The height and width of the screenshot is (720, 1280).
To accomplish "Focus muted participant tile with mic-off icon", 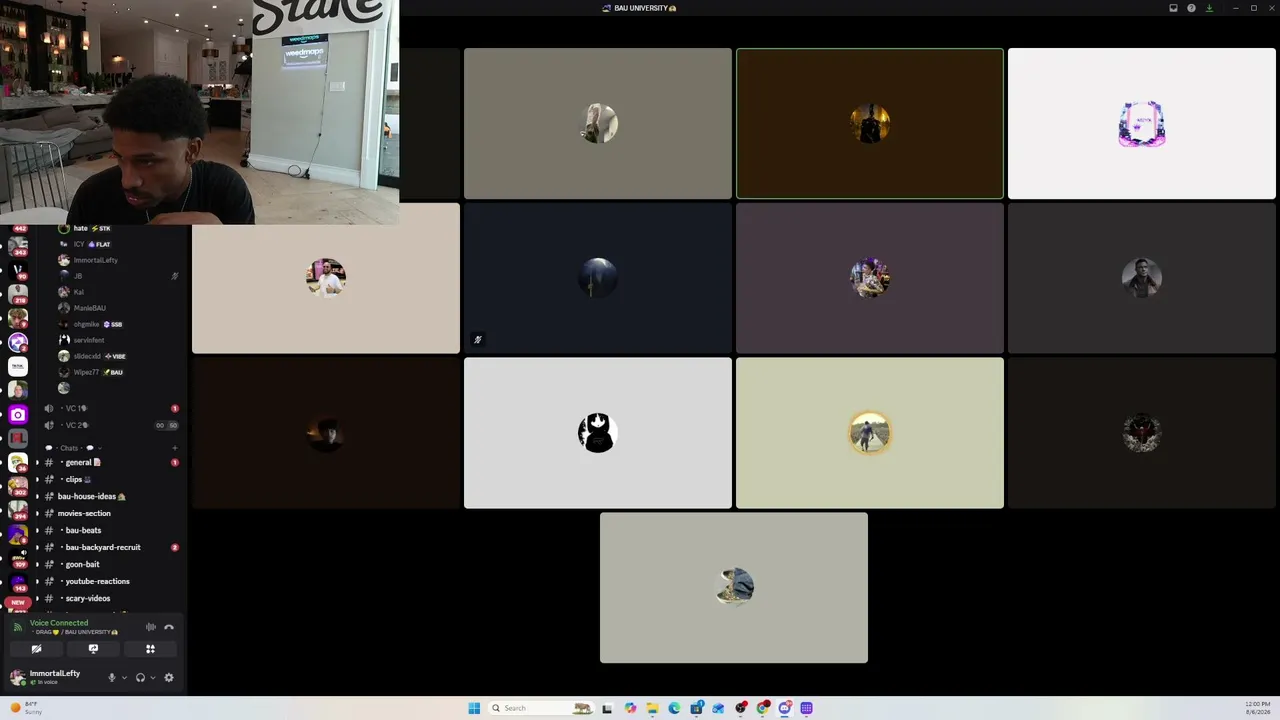I will (x=598, y=278).
